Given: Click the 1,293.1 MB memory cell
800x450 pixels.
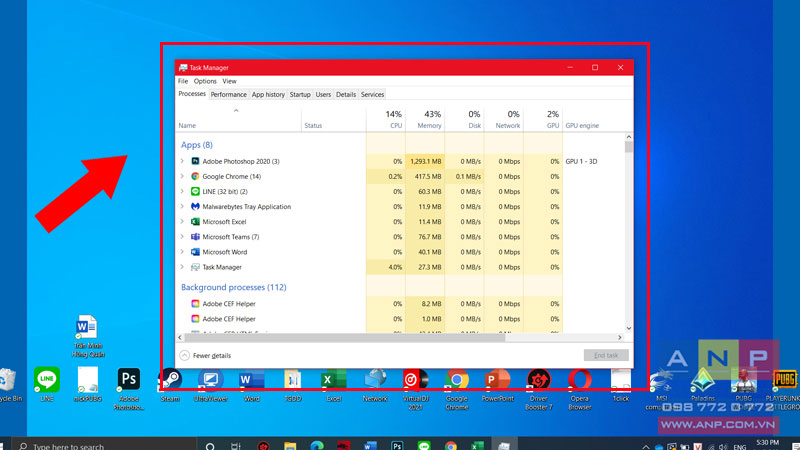Looking at the screenshot, I should point(425,161).
